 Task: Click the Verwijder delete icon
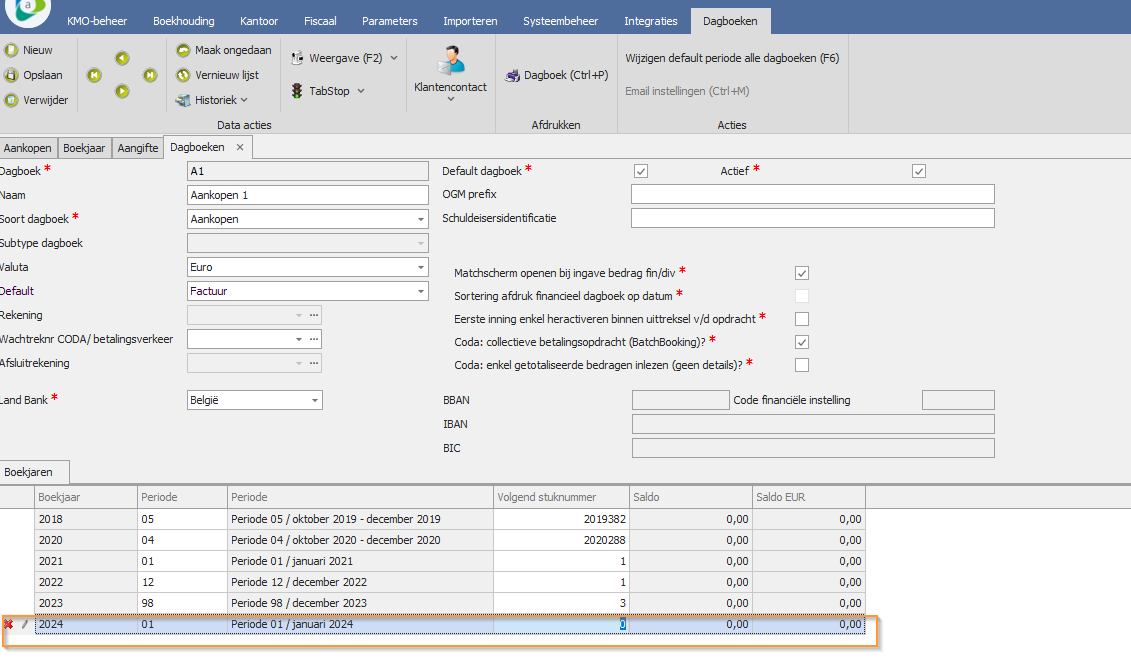tap(12, 100)
